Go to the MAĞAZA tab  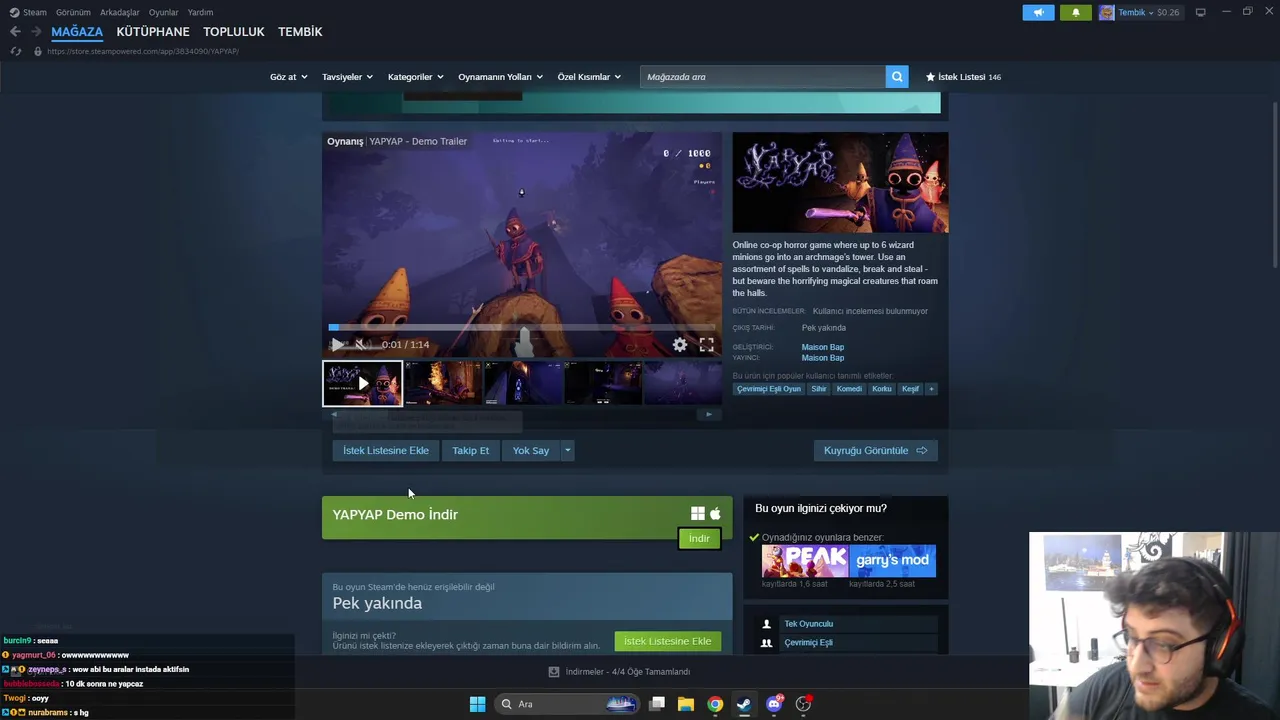77,32
